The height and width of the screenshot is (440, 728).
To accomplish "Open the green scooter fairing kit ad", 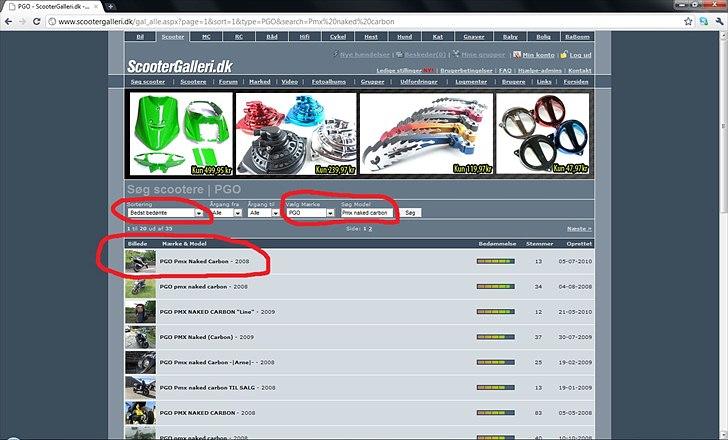I will coord(180,133).
